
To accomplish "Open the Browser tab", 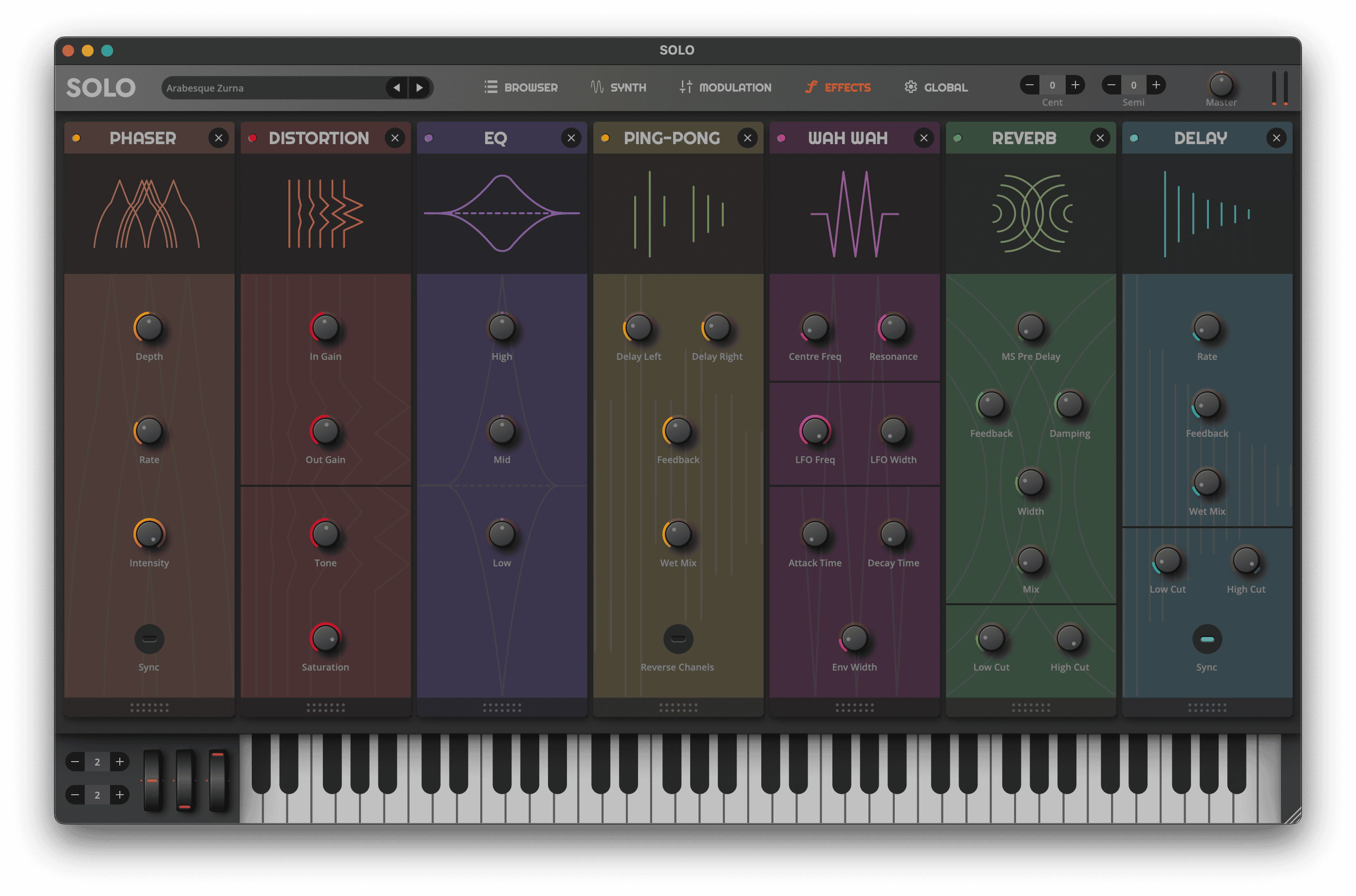I will 521,88.
